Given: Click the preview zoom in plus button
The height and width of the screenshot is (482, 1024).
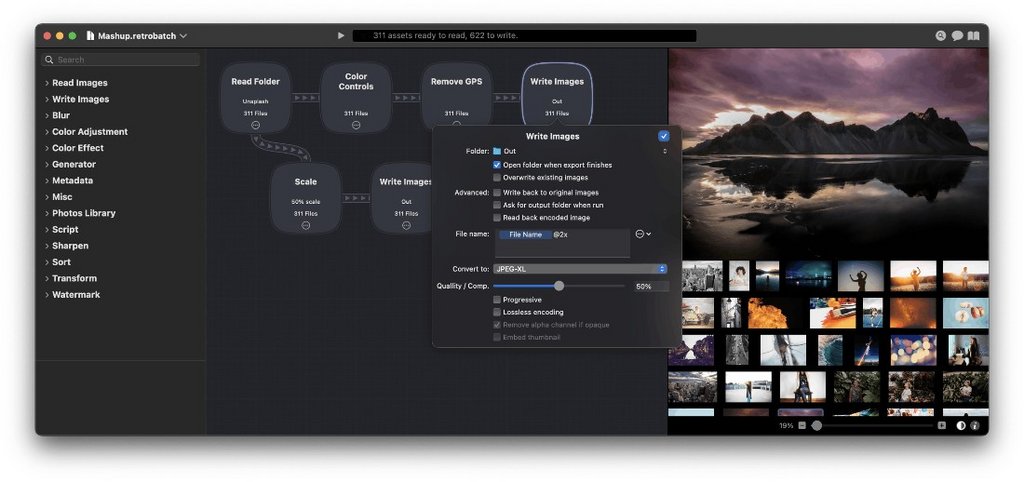Looking at the screenshot, I should coord(942,426).
